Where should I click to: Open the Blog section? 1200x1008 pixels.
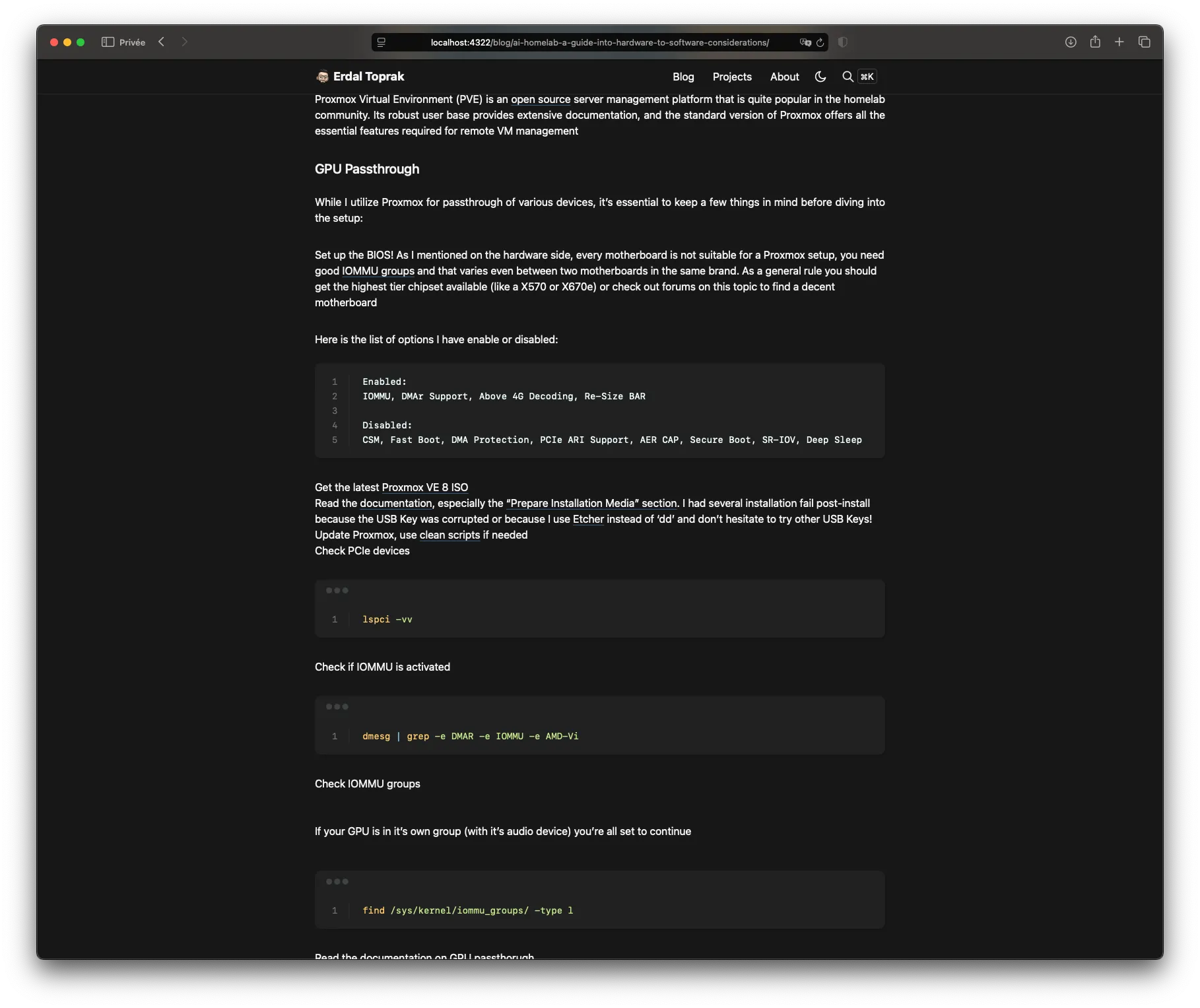tap(683, 77)
